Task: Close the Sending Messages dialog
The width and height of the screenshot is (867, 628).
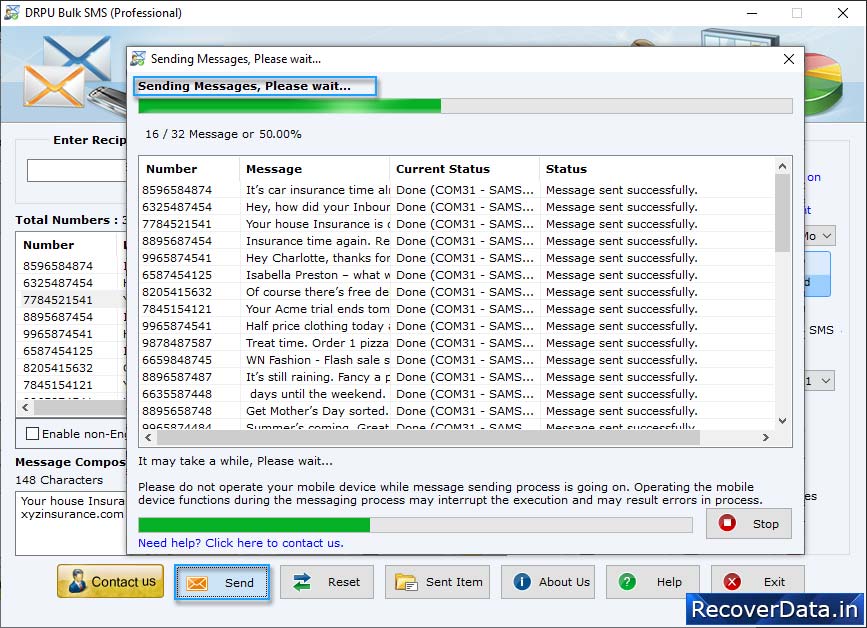Action: point(789,59)
